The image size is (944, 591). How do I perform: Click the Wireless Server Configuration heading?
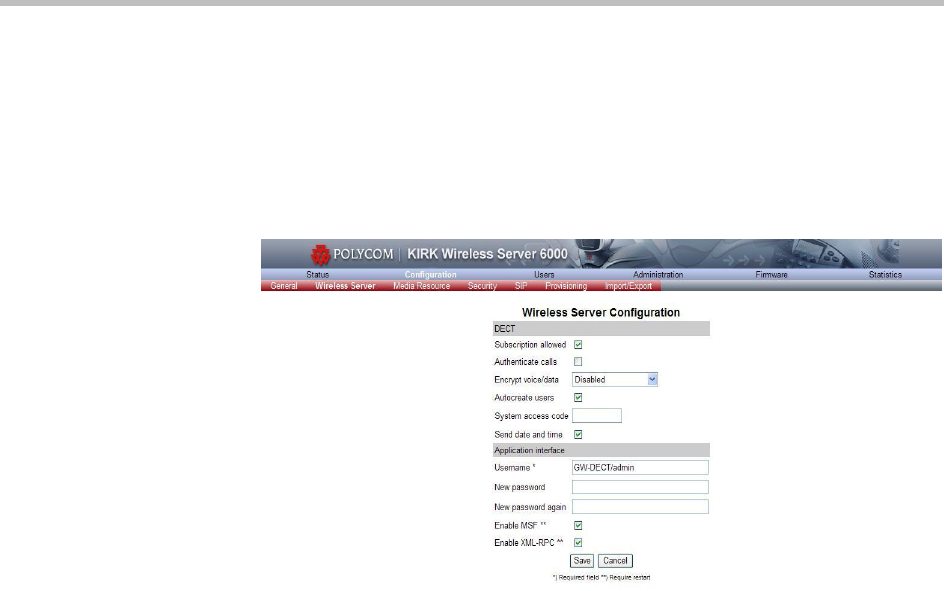click(601, 312)
